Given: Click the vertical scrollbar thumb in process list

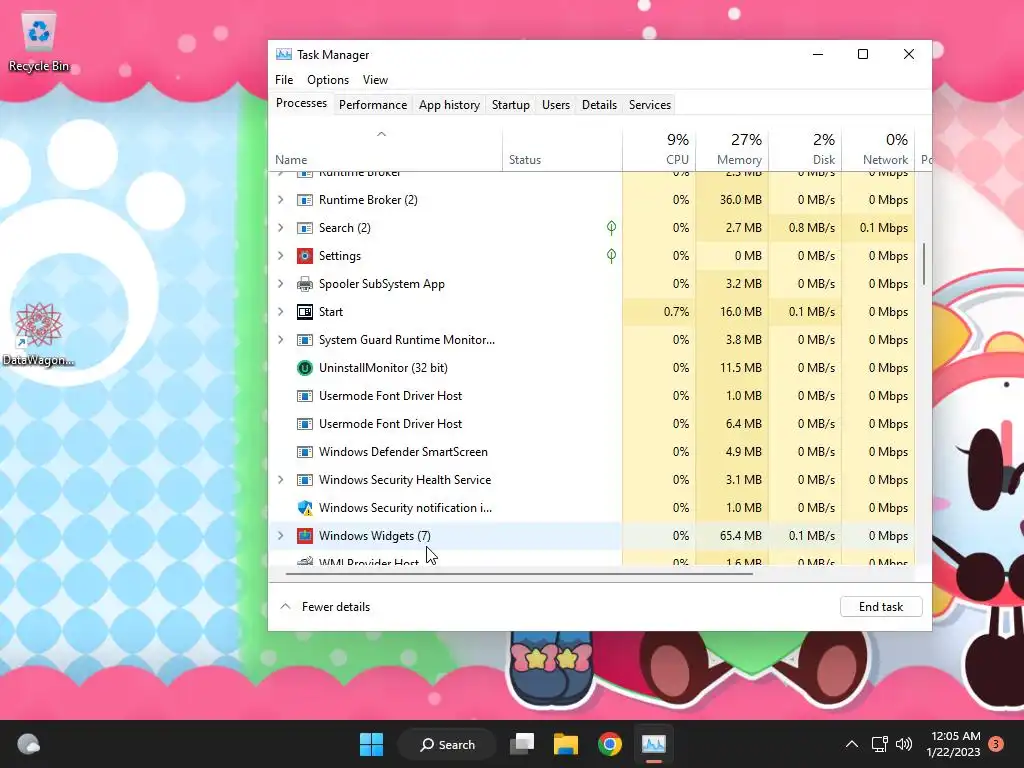Looking at the screenshot, I should [924, 264].
